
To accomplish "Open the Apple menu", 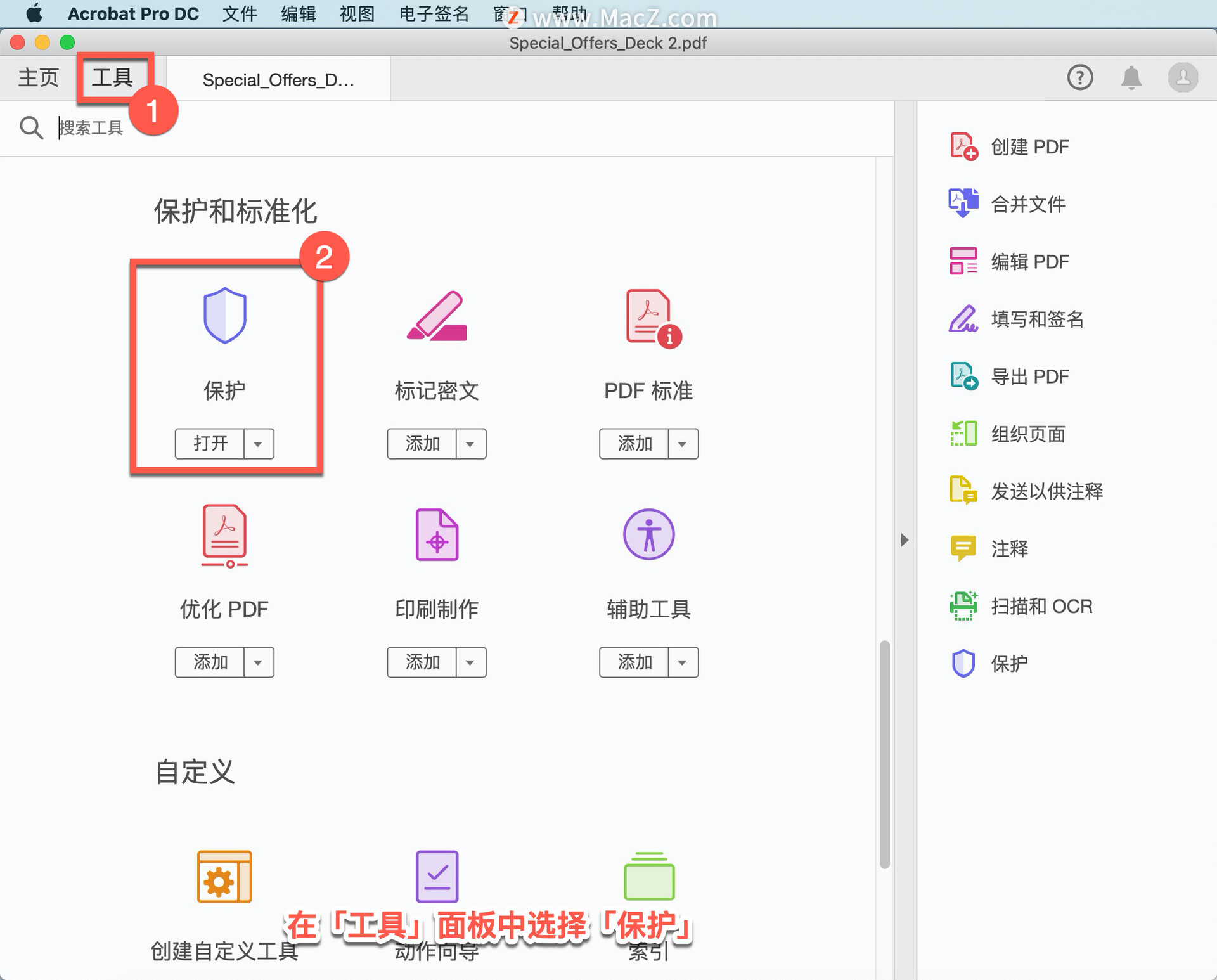I will (x=34, y=13).
